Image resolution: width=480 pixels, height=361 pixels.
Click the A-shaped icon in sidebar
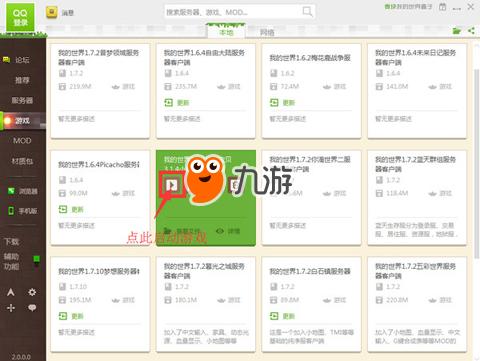click(x=11, y=292)
